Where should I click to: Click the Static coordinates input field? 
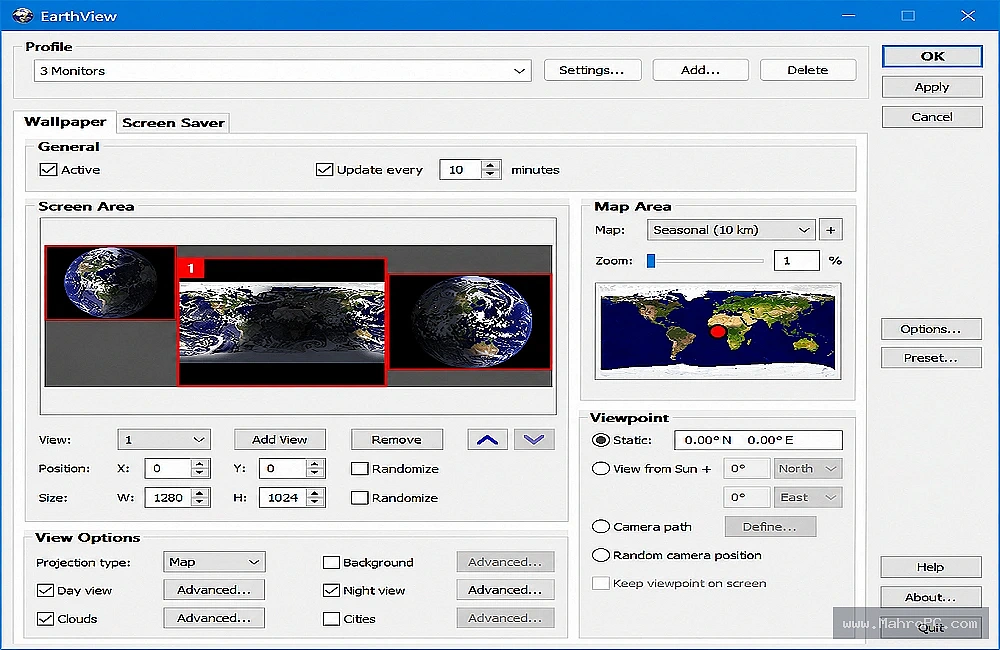tap(758, 440)
